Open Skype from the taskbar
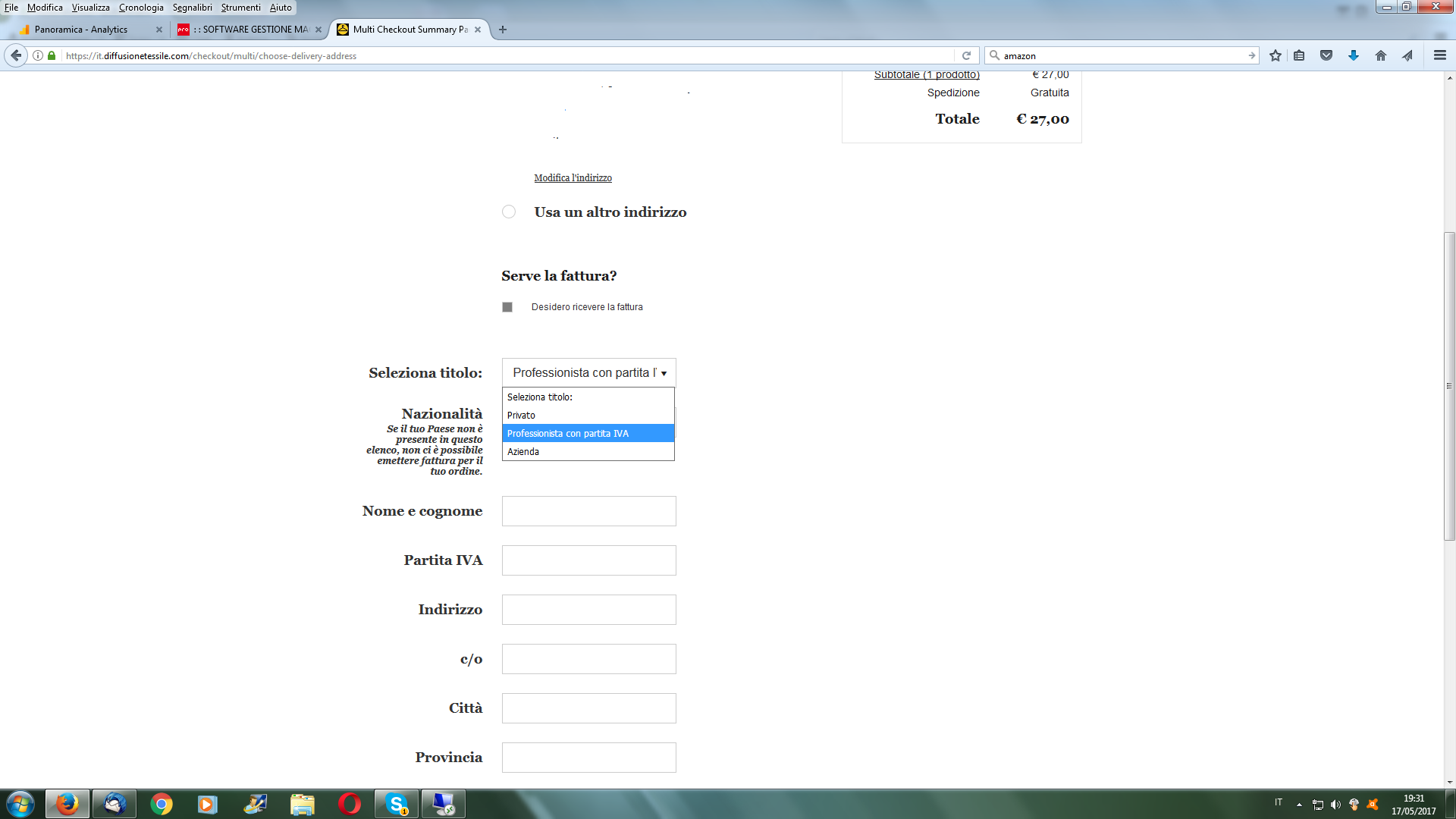 (397, 804)
